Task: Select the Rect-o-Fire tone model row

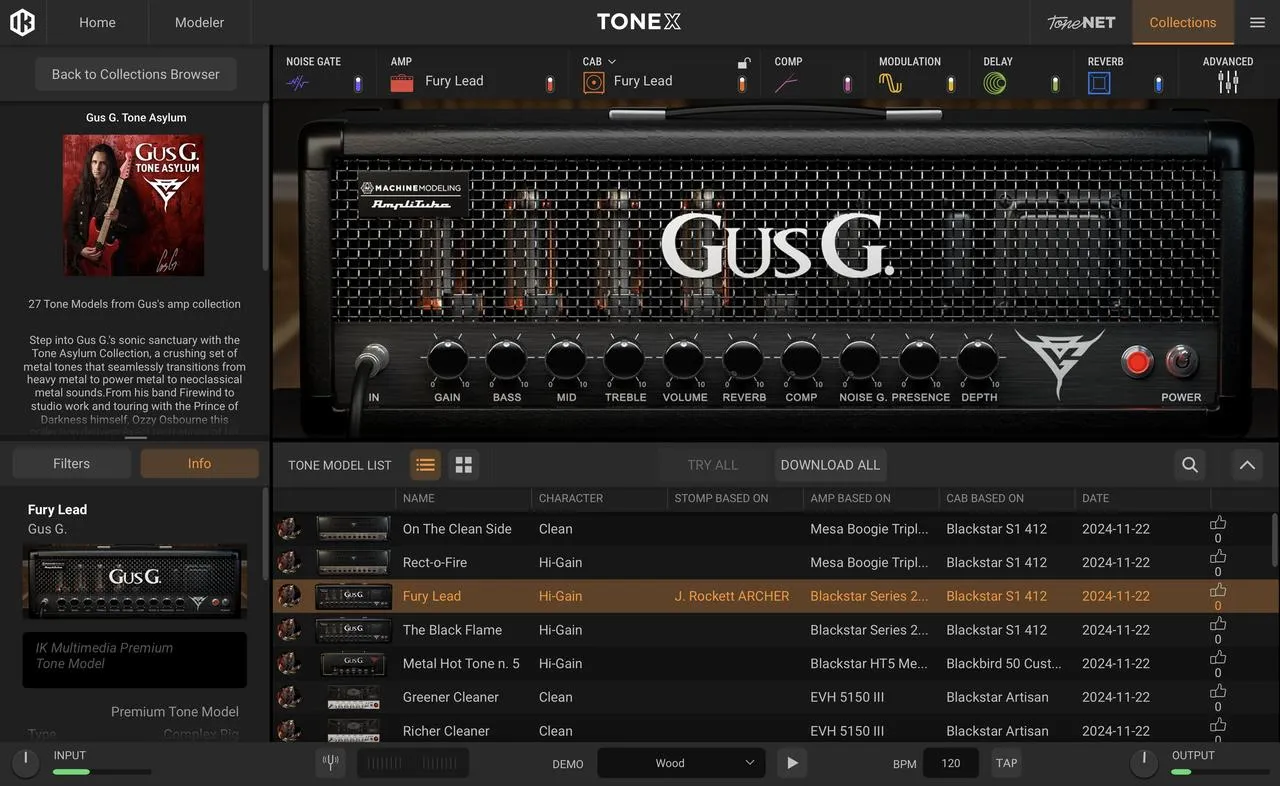Action: (775, 563)
